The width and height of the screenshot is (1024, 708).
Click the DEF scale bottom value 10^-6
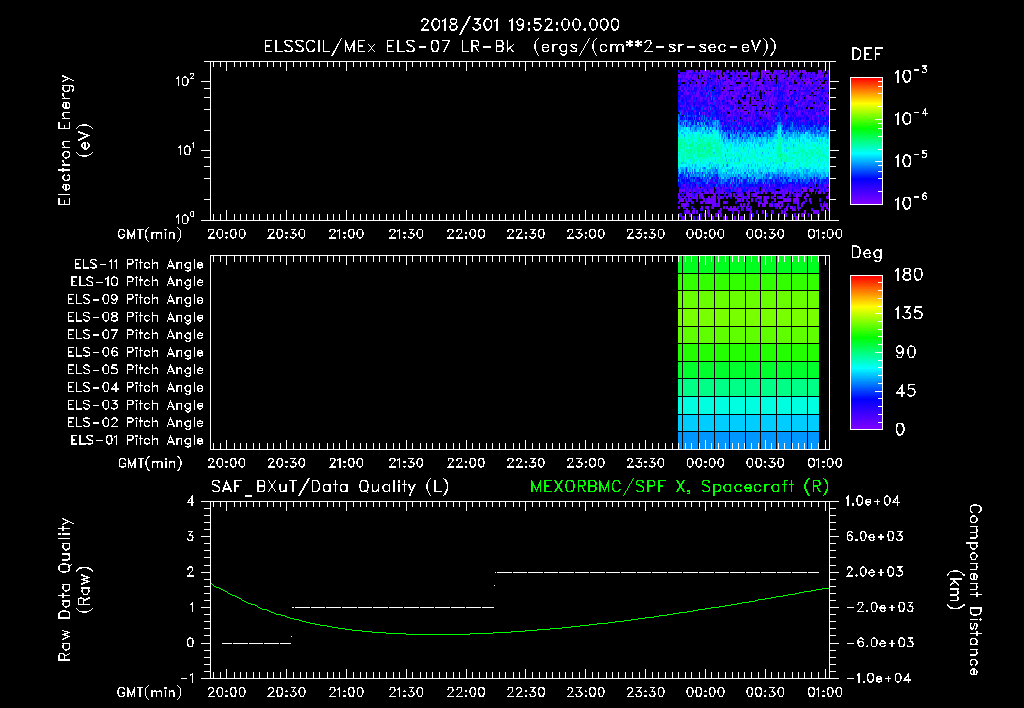(x=911, y=201)
